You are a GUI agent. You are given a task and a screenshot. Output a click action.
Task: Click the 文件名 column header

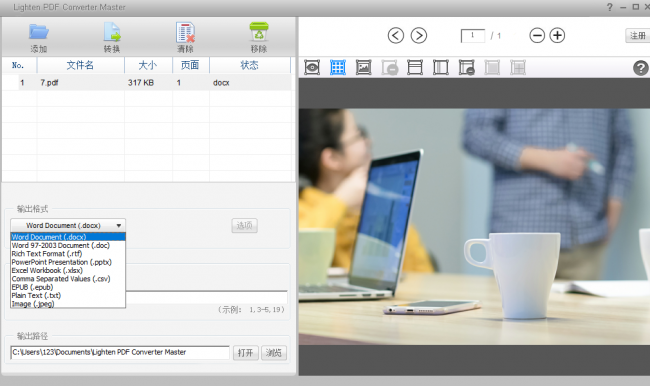click(x=80, y=65)
